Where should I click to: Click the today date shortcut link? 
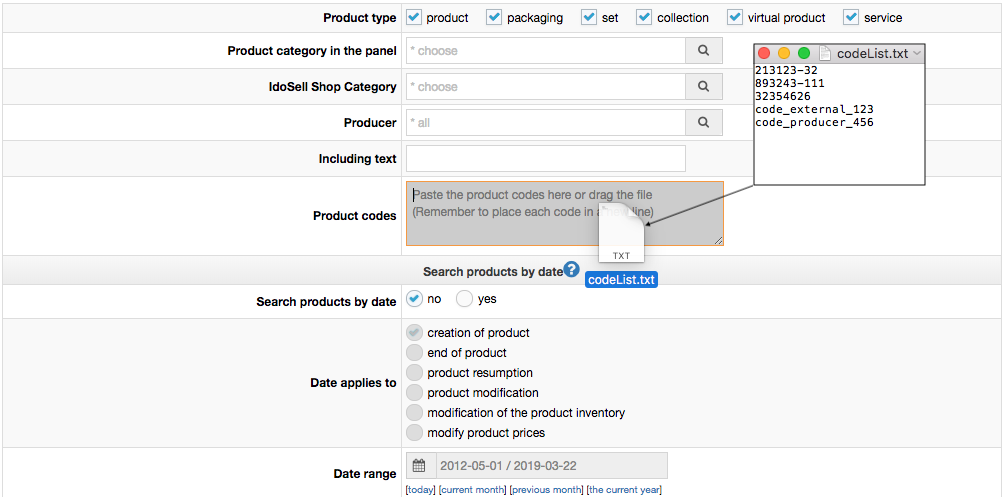click(x=420, y=490)
